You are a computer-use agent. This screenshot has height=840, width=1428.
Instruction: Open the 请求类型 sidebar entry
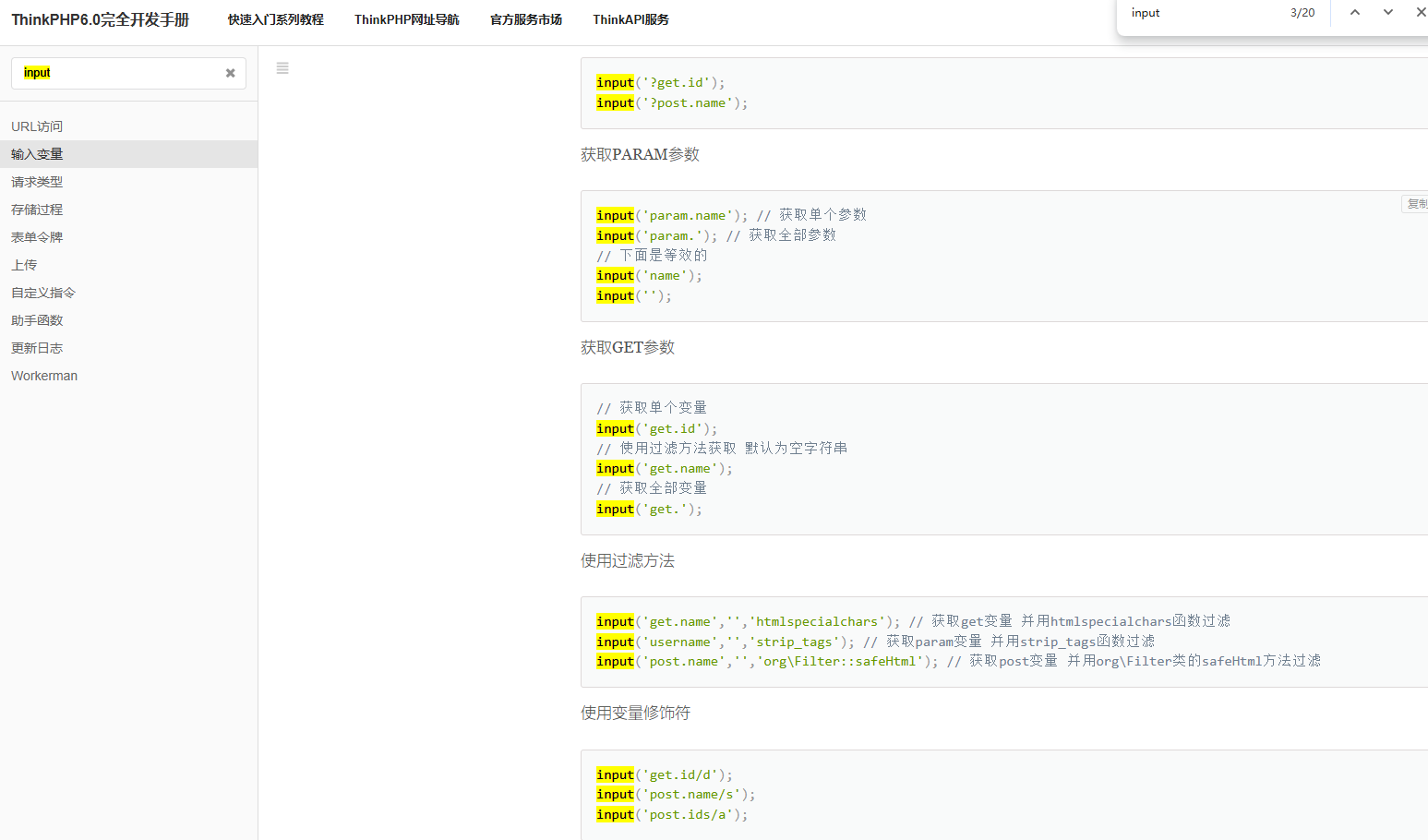coord(37,182)
